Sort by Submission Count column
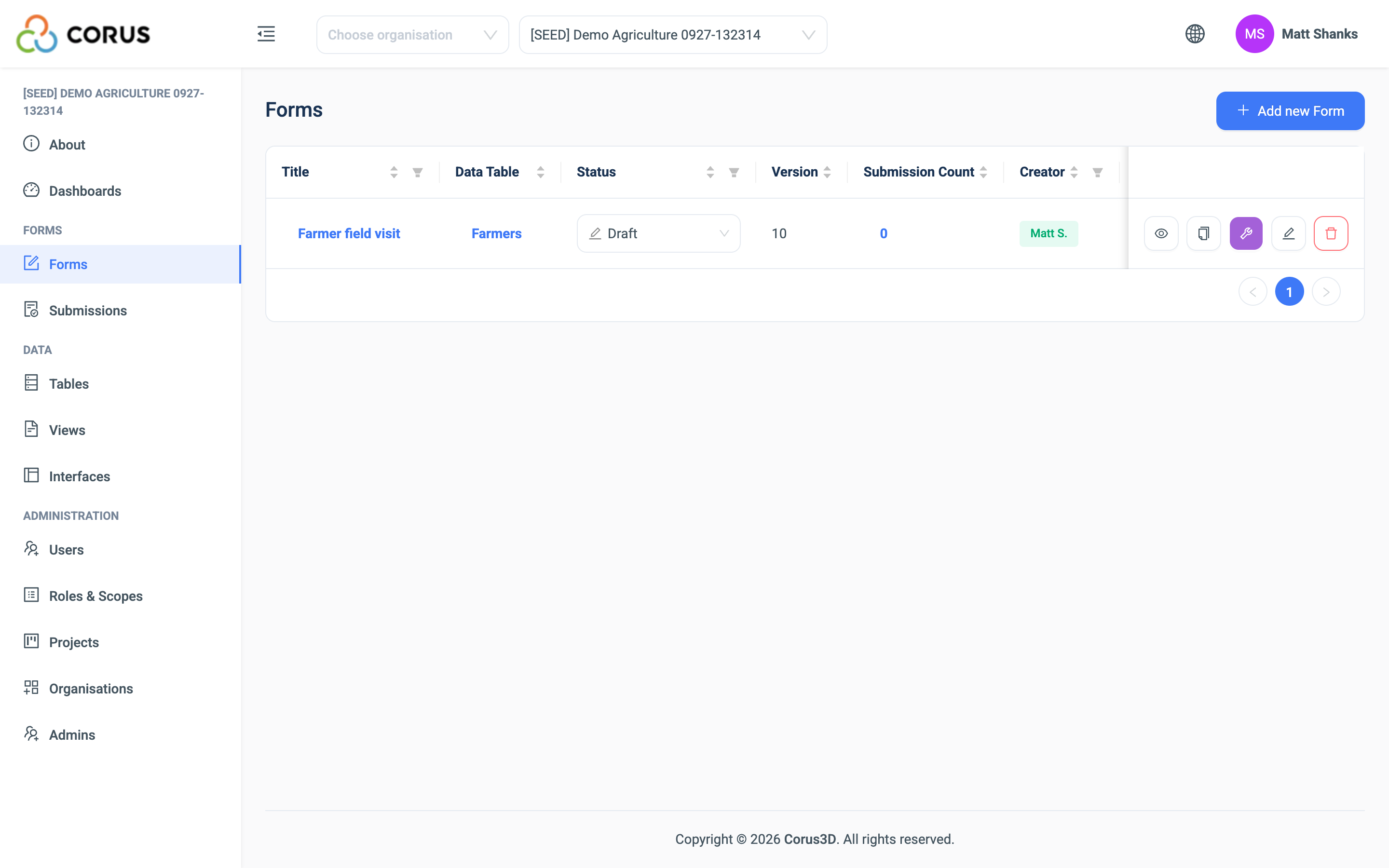 (x=983, y=172)
